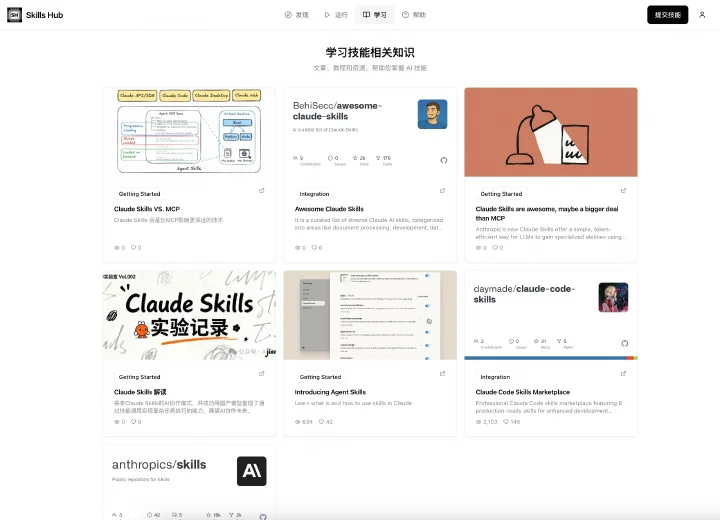Like the Claude Skills 解读 card
This screenshot has width=720, height=520.
pos(133,422)
